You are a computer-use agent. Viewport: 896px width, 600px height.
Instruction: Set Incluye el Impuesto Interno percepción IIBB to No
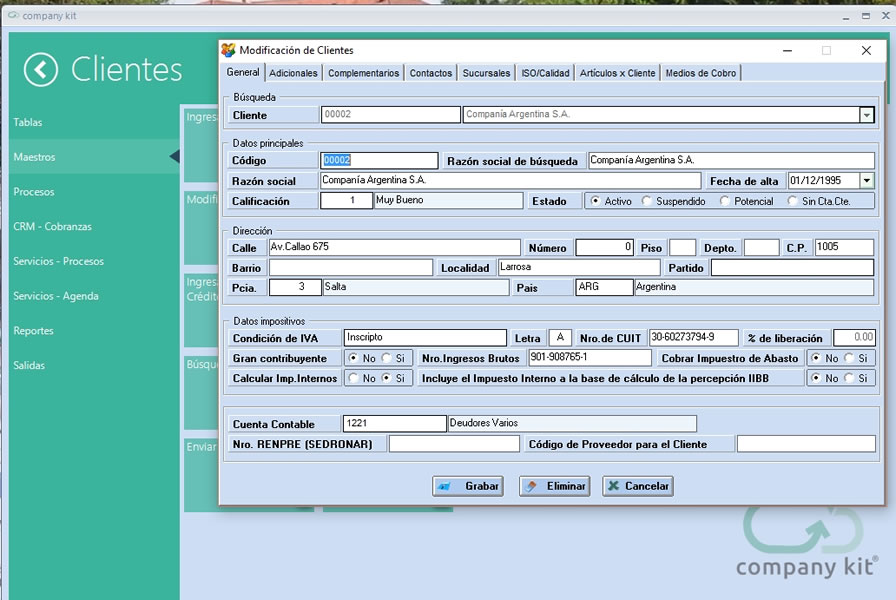pos(816,378)
